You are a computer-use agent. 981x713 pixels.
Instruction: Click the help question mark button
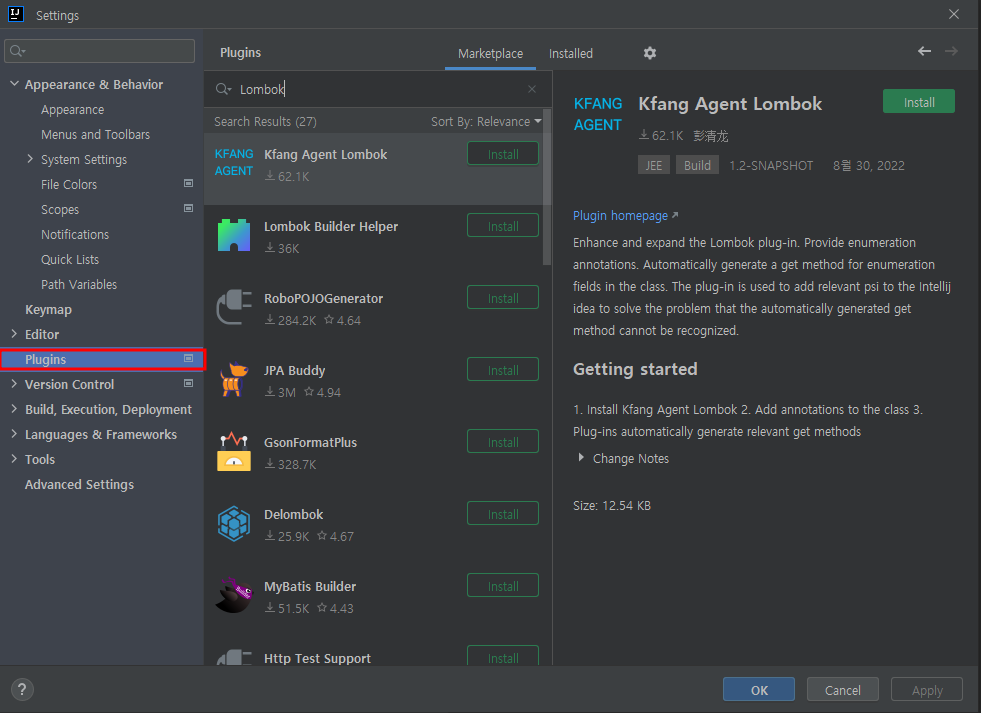[x=22, y=689]
